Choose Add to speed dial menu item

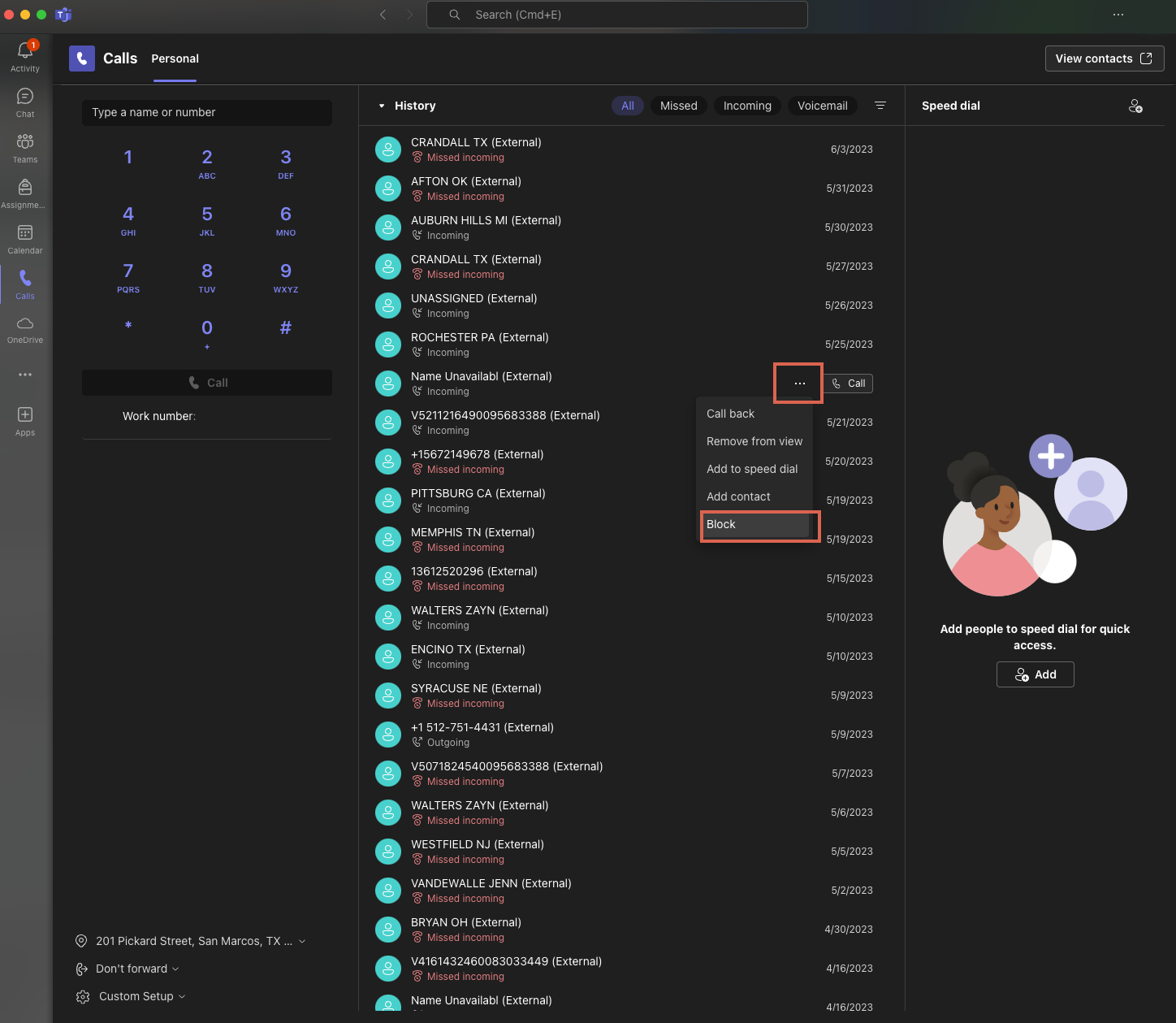(754, 469)
